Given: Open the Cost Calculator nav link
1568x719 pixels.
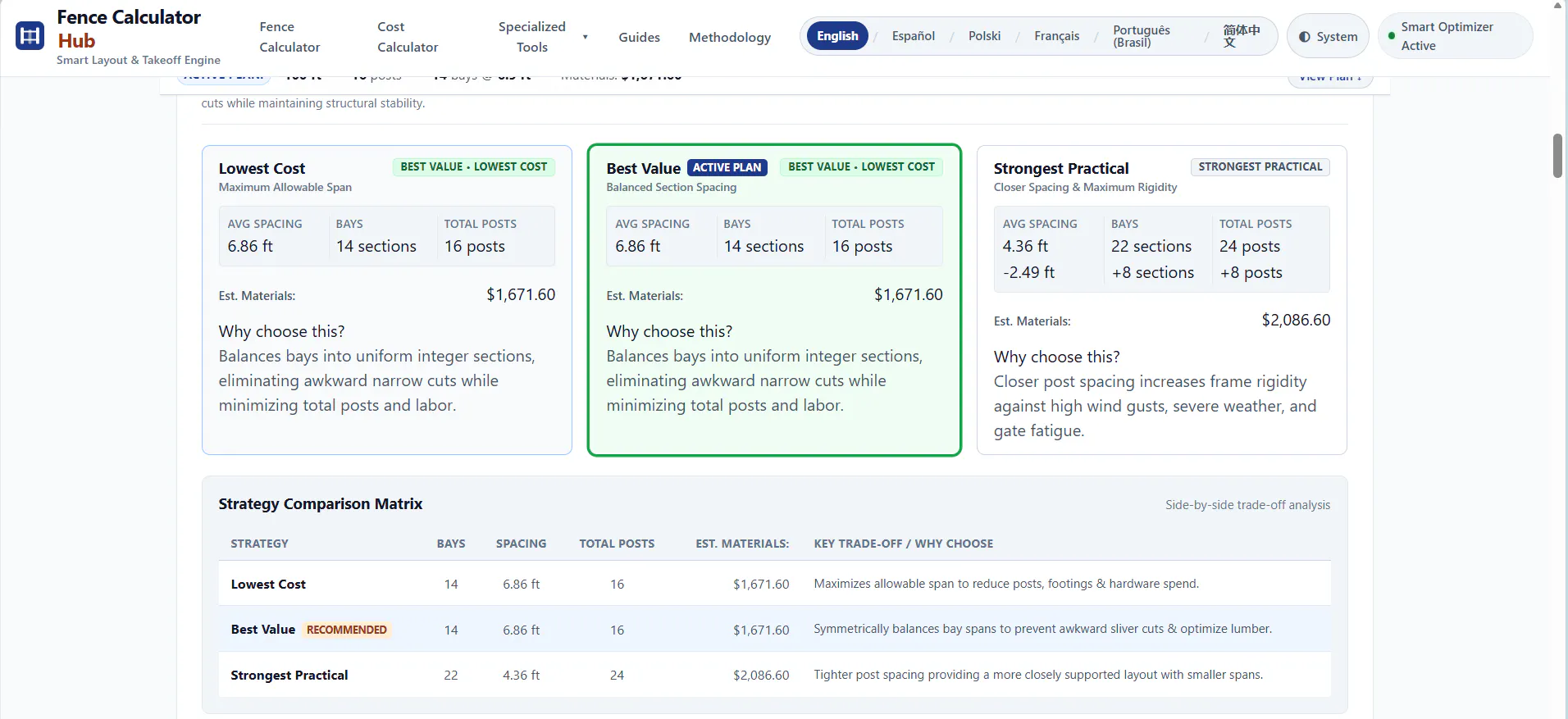Looking at the screenshot, I should coord(408,37).
